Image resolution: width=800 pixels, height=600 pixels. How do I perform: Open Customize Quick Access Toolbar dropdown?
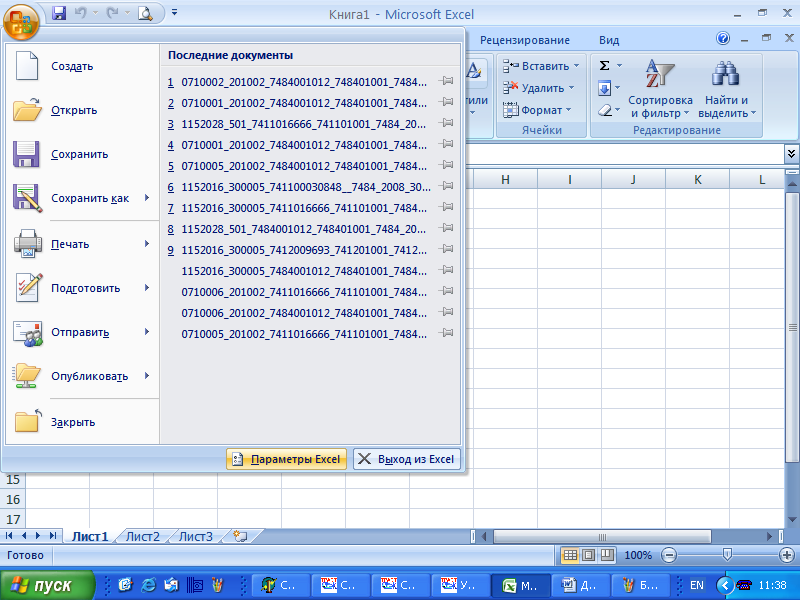click(174, 12)
